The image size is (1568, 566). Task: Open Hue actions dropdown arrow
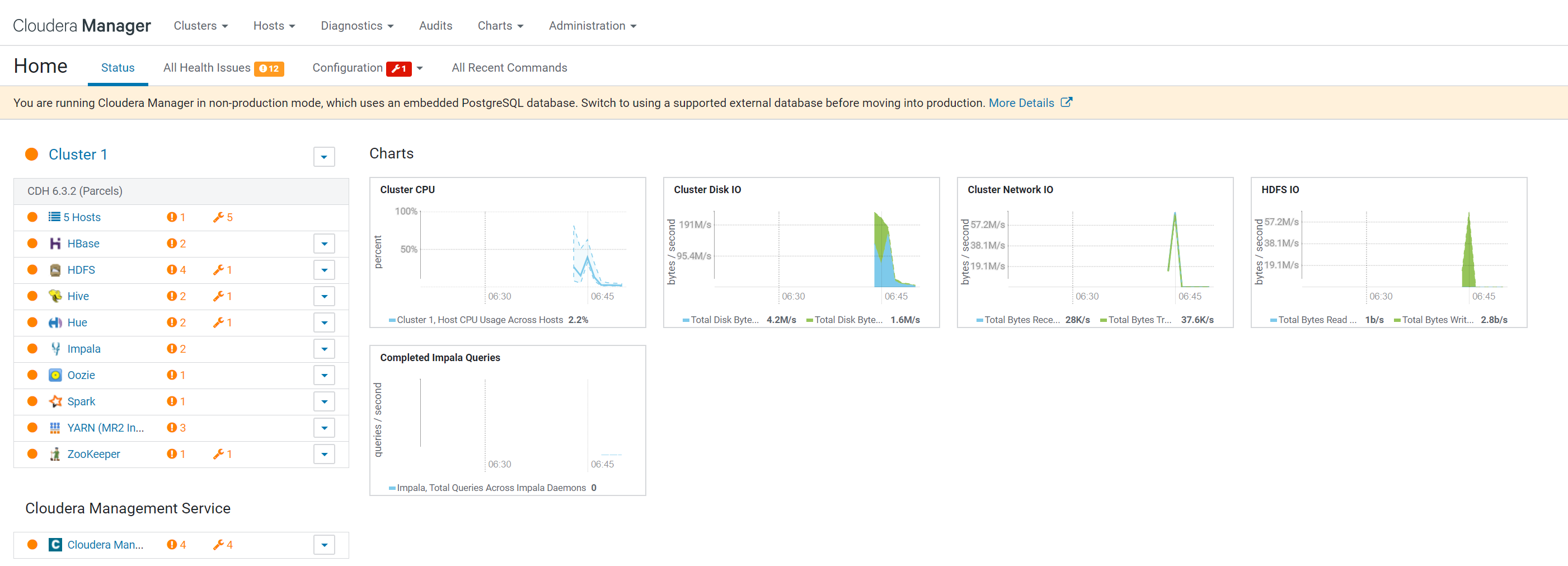[325, 322]
